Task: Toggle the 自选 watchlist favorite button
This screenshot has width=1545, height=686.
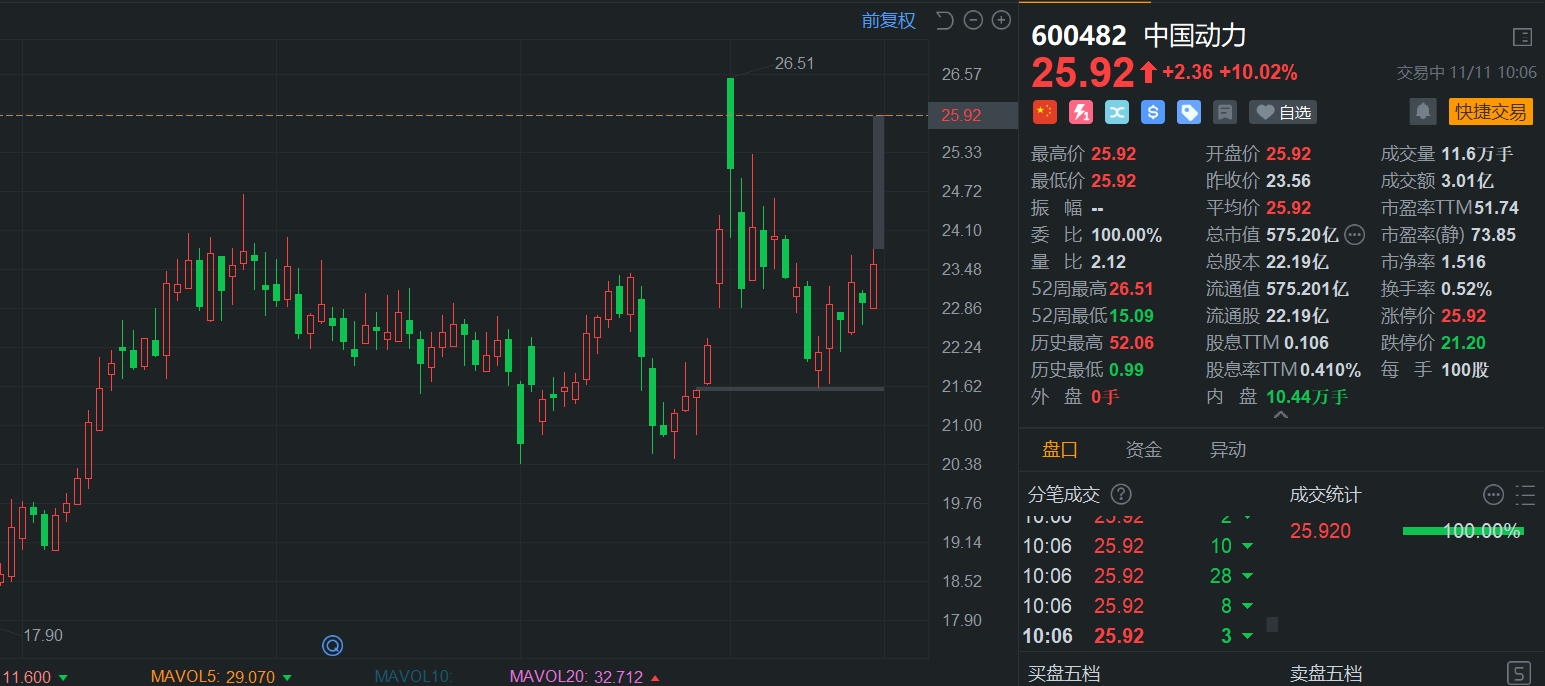Action: [x=1283, y=112]
